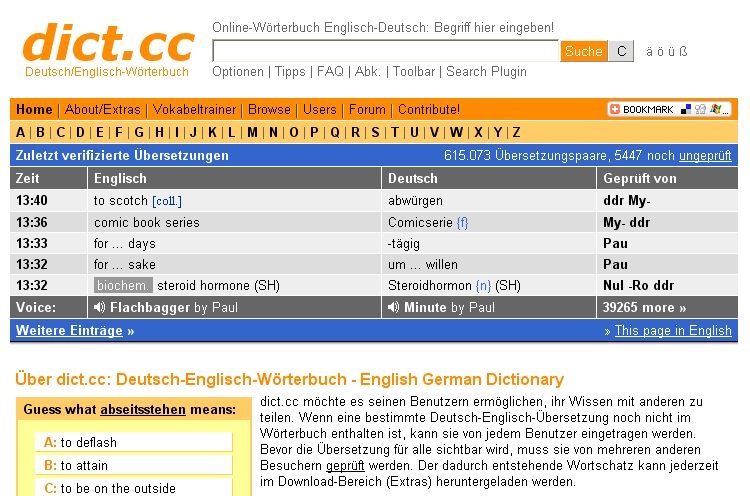Open verifier 'Pau' in the 13:33 row
This screenshot has height=496, width=750.
[x=615, y=243]
